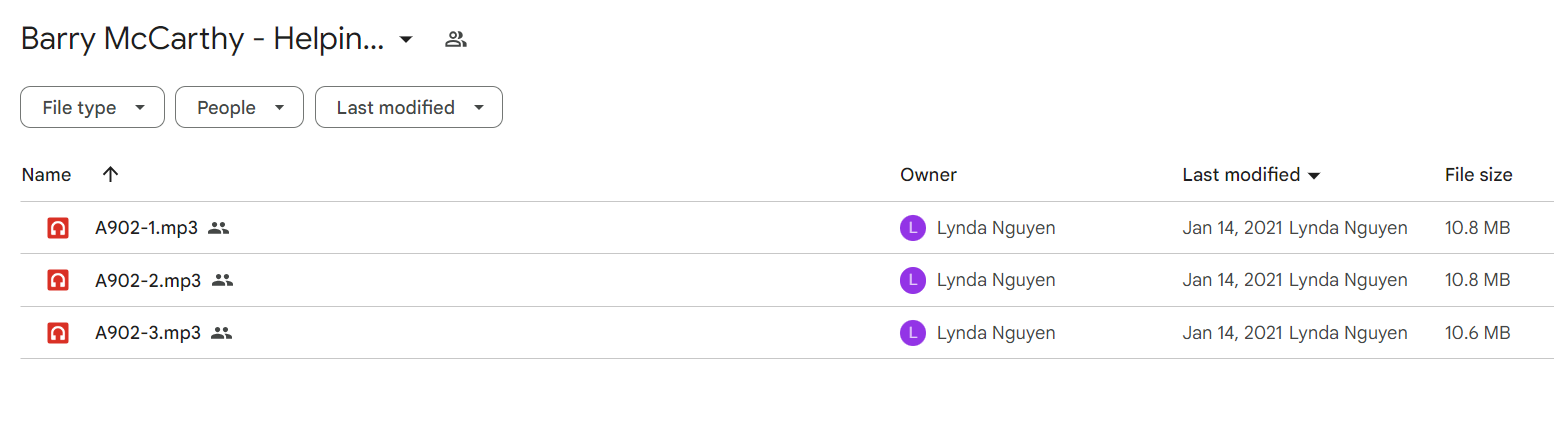Click Lynda Nguyen's avatar in the A902-1.mp3 row
1554x445 pixels.
tap(912, 228)
